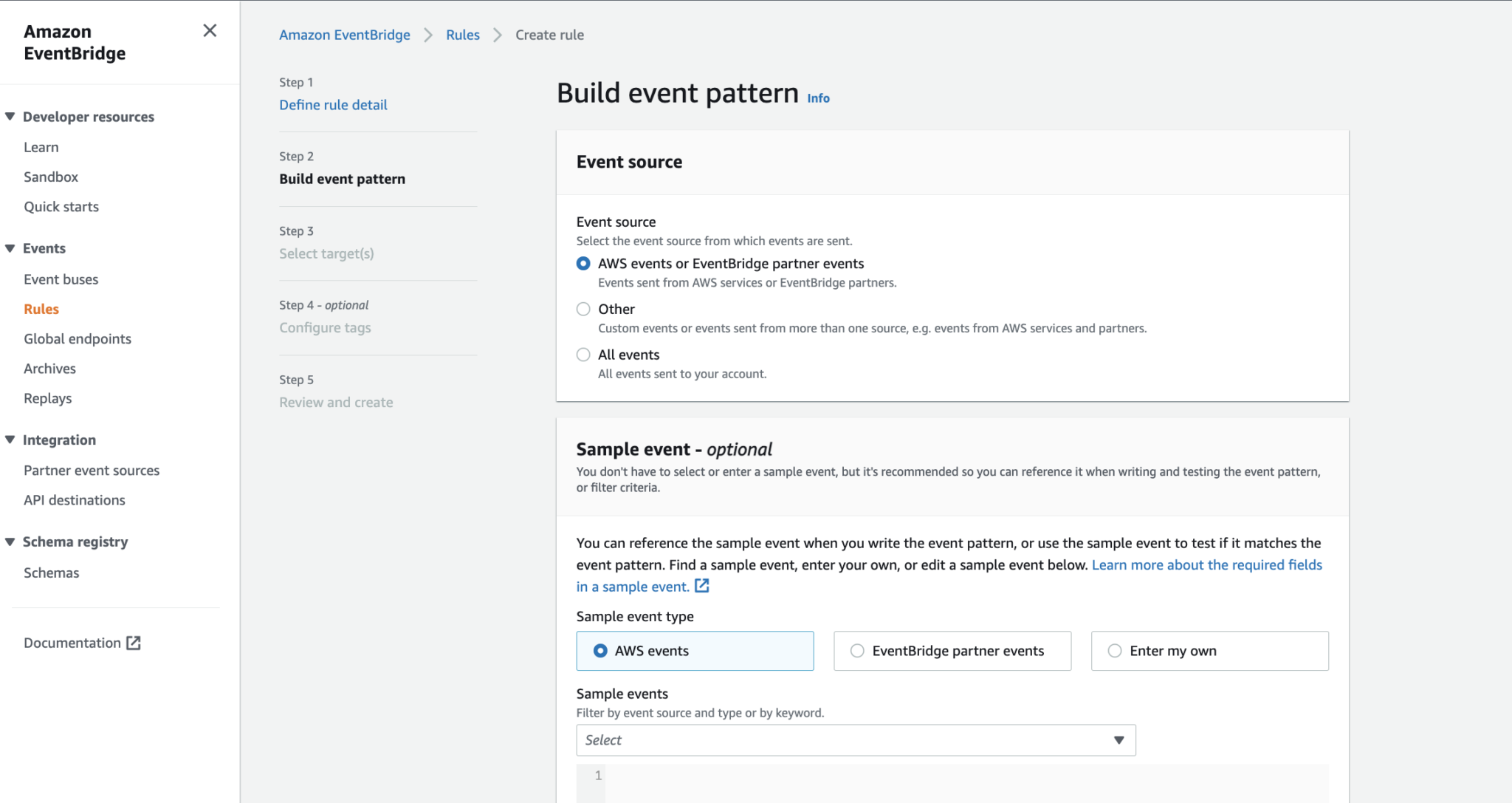
Task: Collapse the Developer resources section
Action: 10,116
